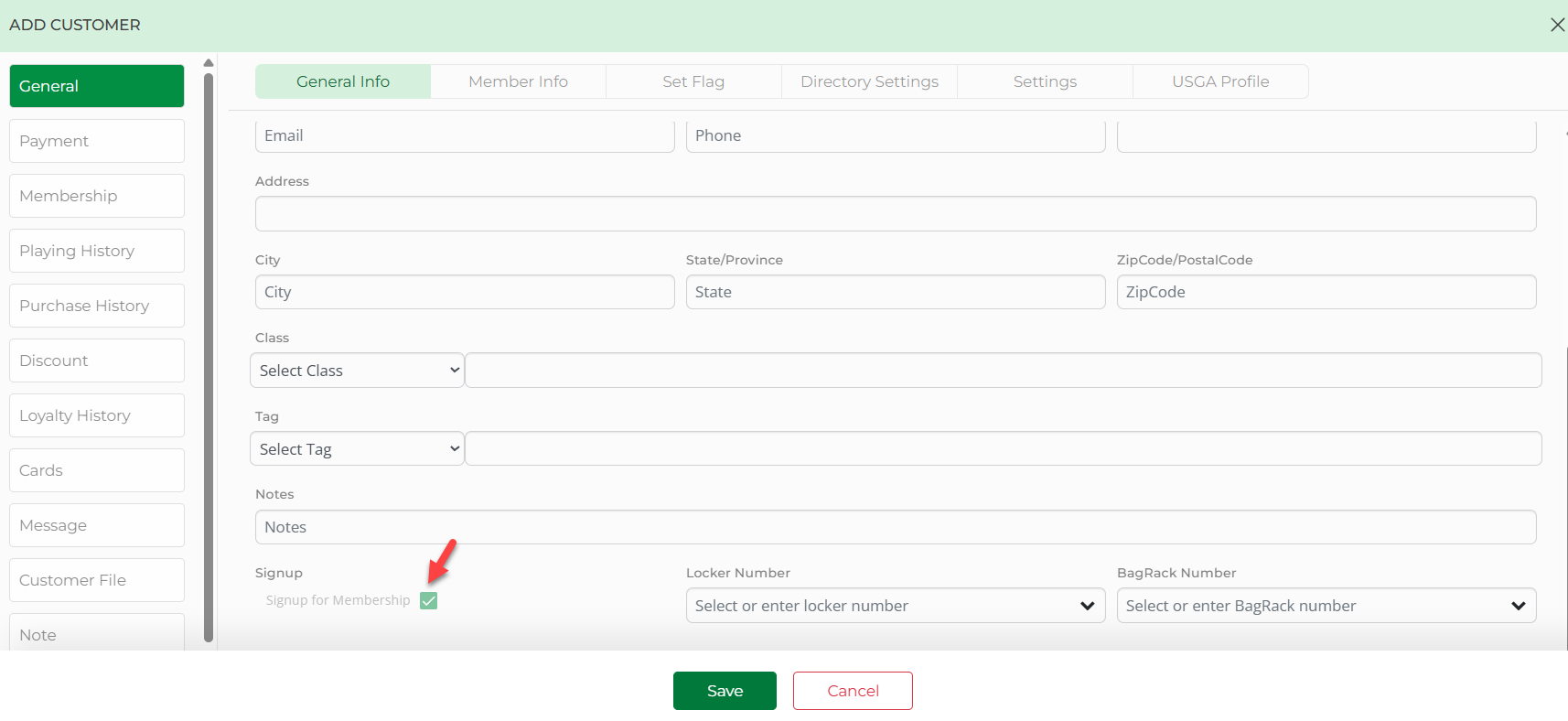Focus the Notes input field

tap(895, 527)
